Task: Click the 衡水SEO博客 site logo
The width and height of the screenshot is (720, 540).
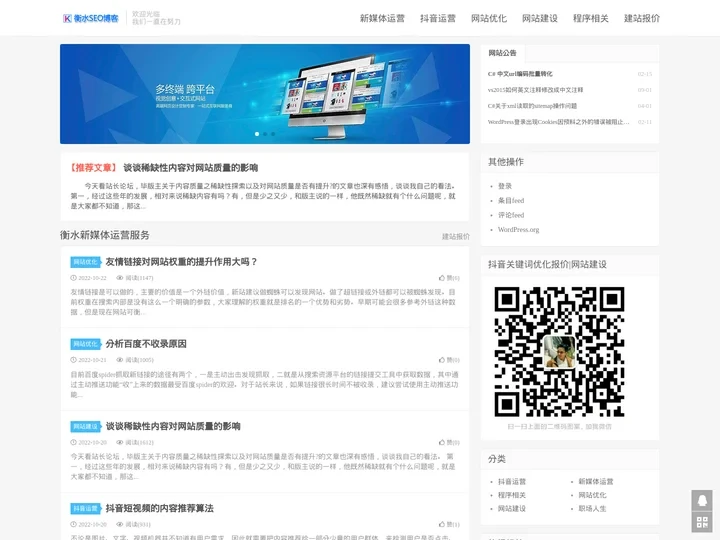Action: tap(90, 18)
